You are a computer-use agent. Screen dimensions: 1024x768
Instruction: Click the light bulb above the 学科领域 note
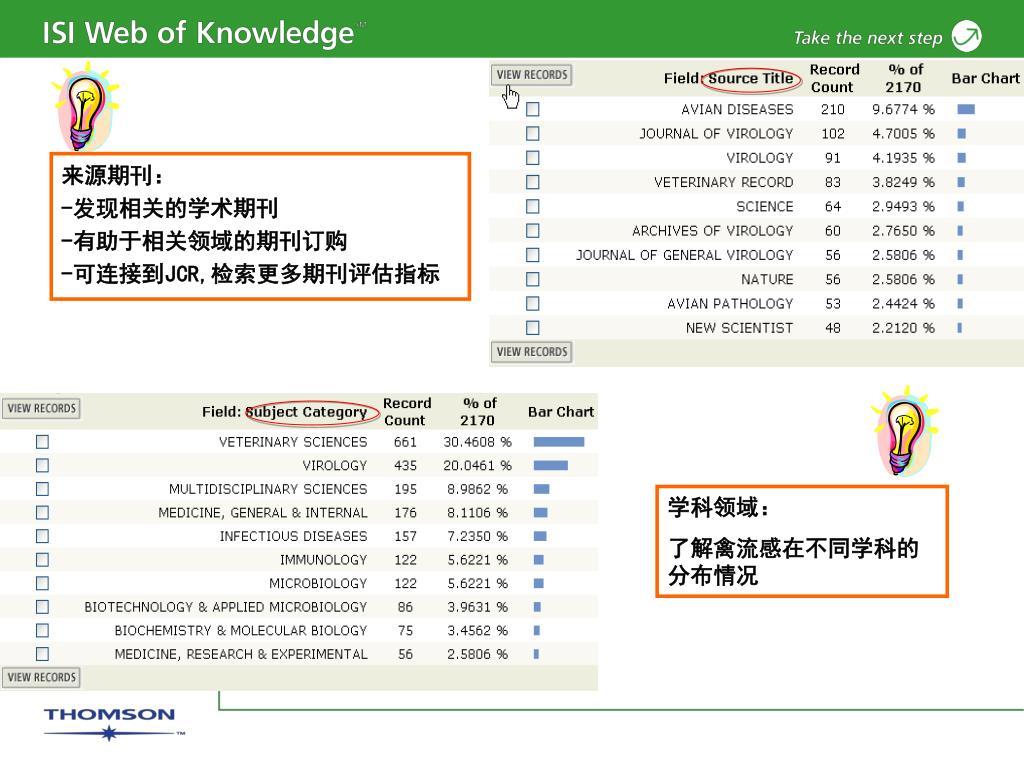tap(904, 431)
